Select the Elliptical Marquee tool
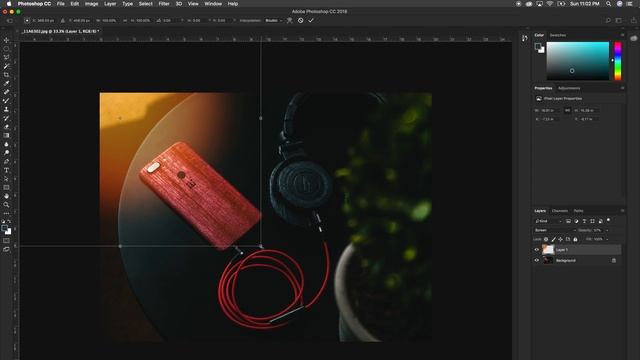Image resolution: width=640 pixels, height=360 pixels. 6,49
